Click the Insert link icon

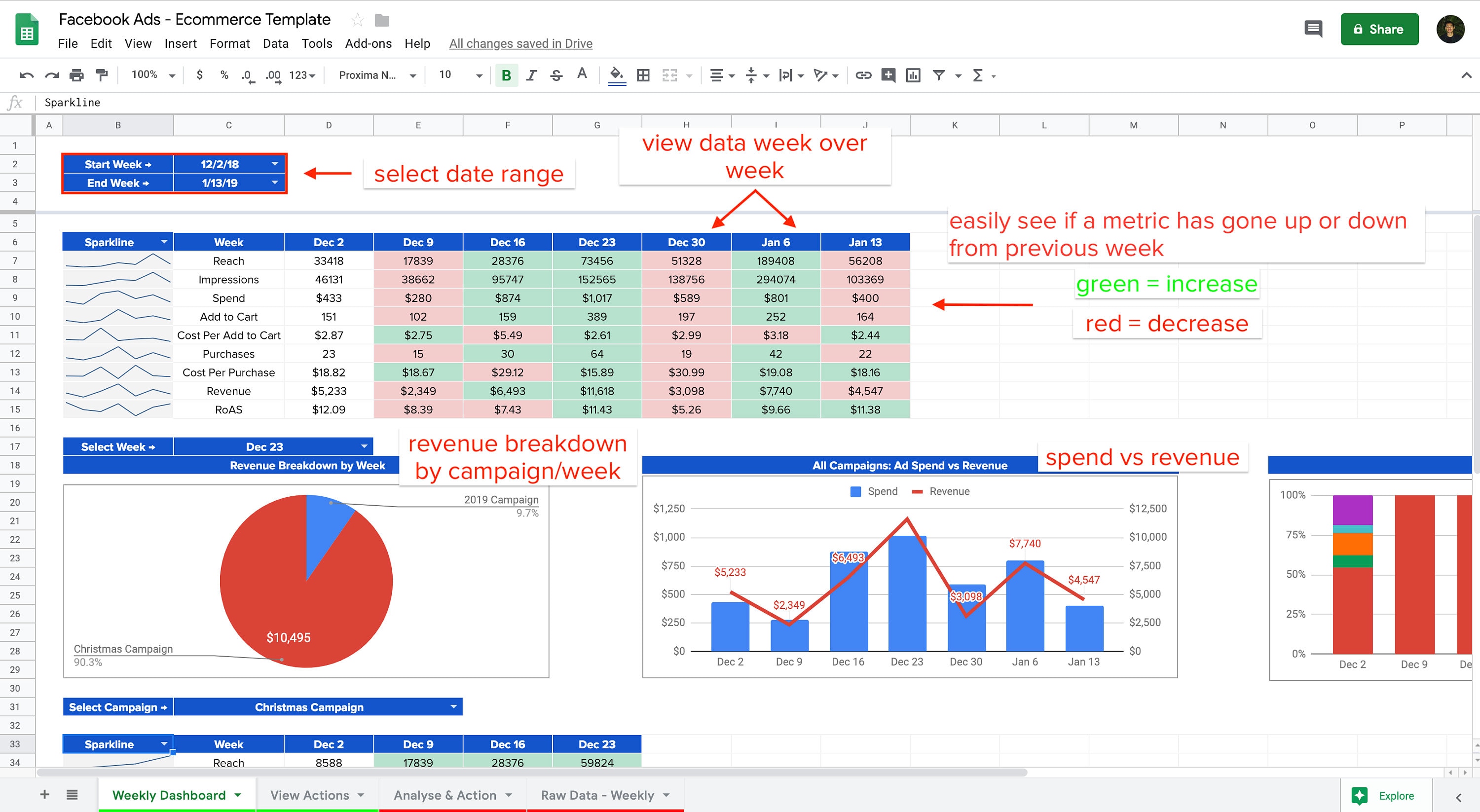(863, 74)
